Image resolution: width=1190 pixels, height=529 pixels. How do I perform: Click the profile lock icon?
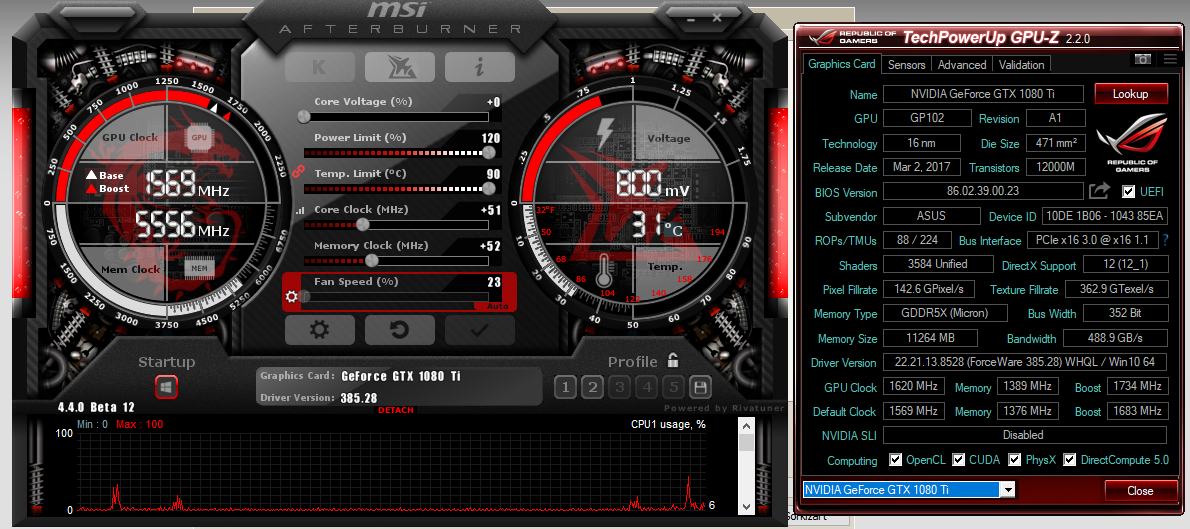(x=672, y=360)
